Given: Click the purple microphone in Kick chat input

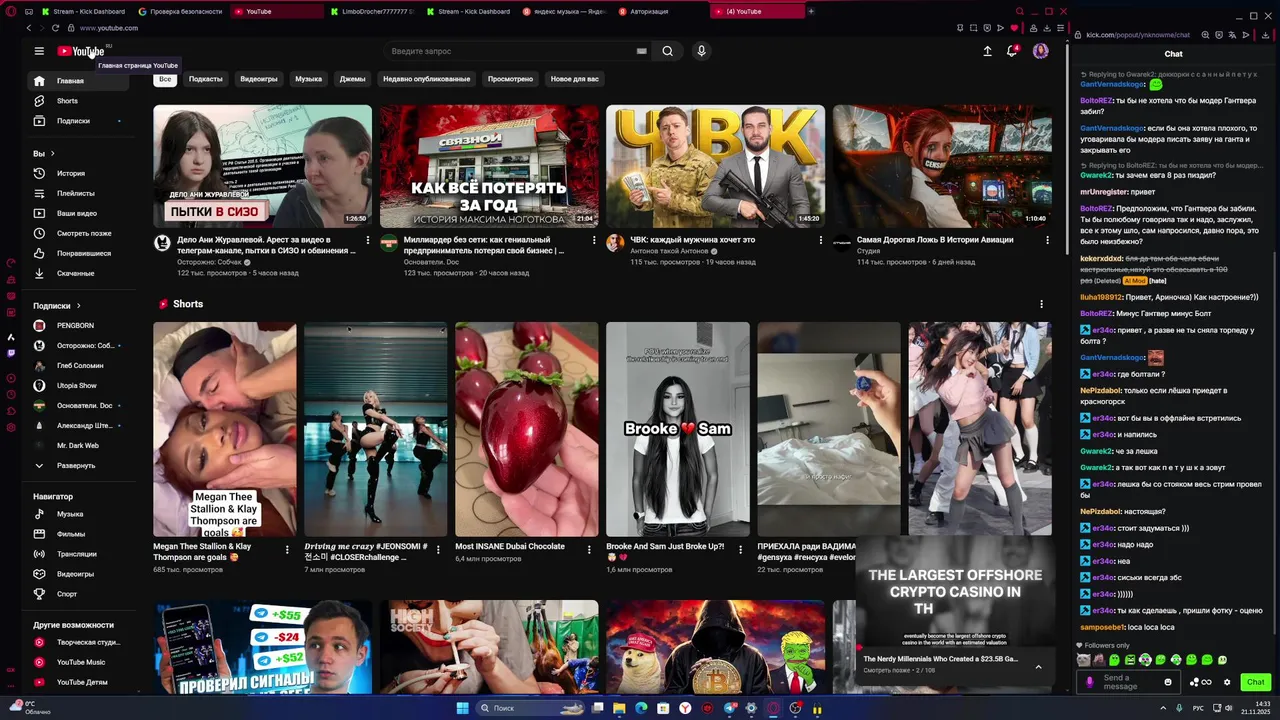Looking at the screenshot, I should 1090,682.
